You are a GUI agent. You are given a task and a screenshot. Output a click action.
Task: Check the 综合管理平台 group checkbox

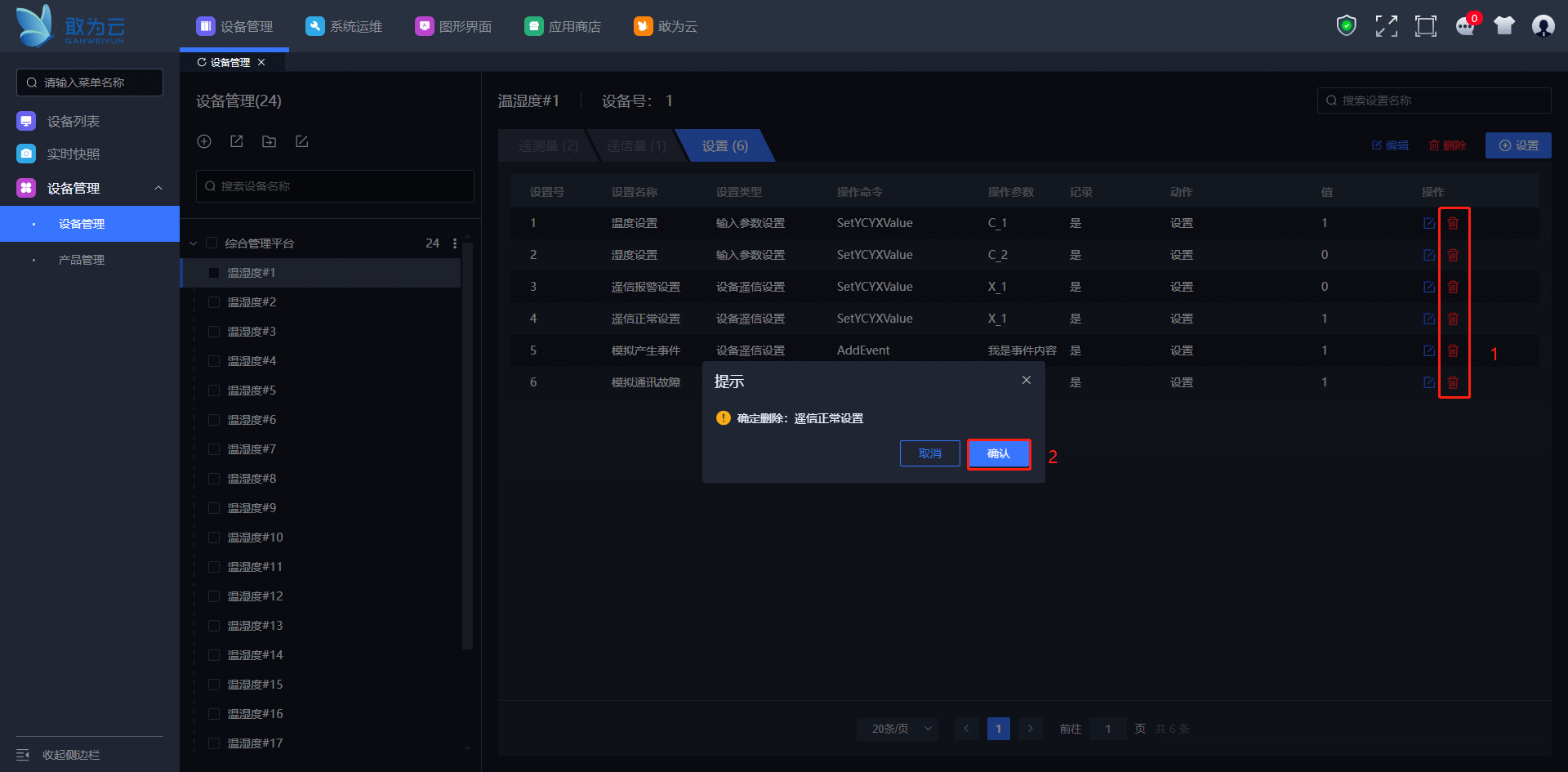point(212,243)
